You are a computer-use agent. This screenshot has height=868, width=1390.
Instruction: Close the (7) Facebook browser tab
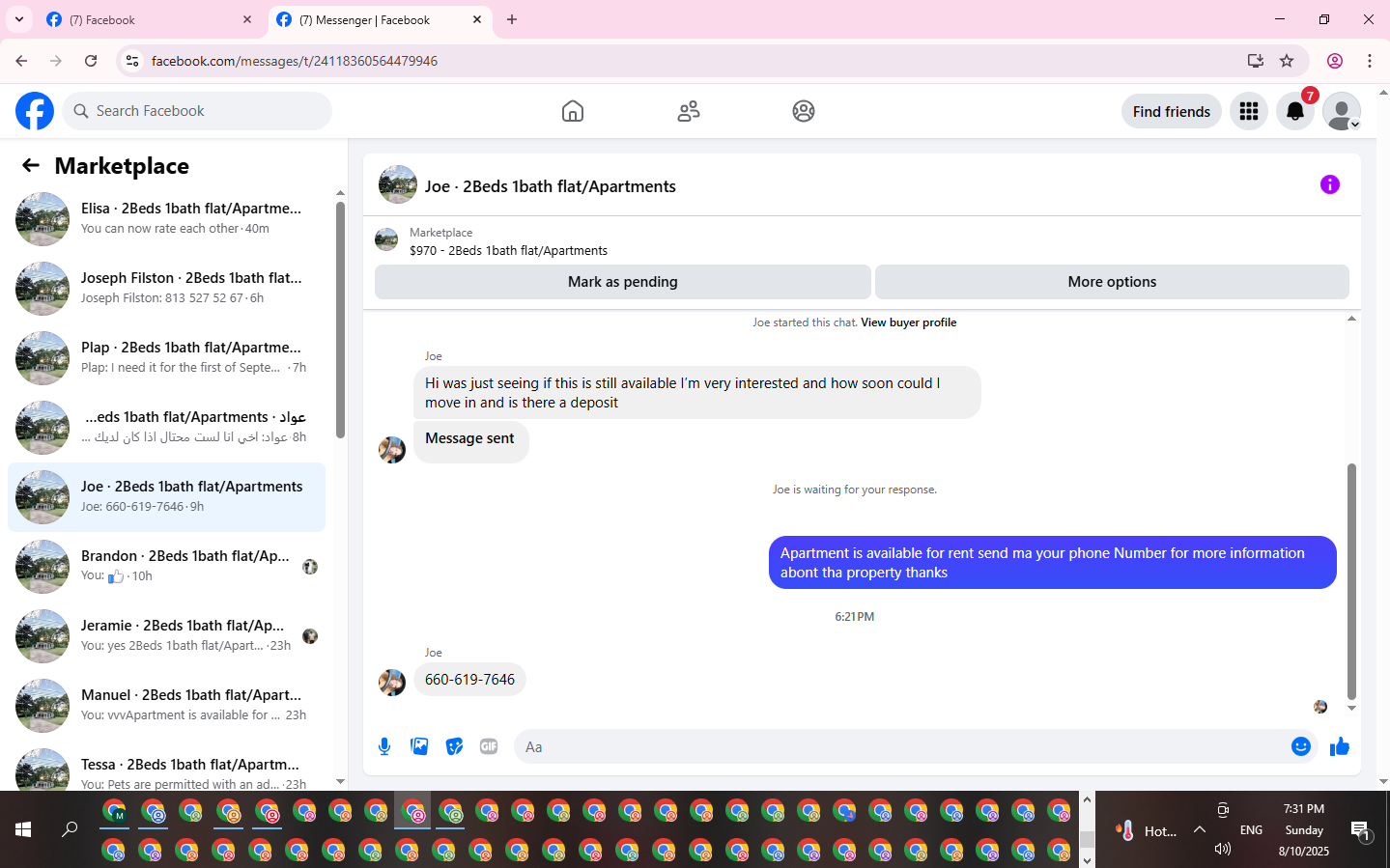(x=247, y=19)
